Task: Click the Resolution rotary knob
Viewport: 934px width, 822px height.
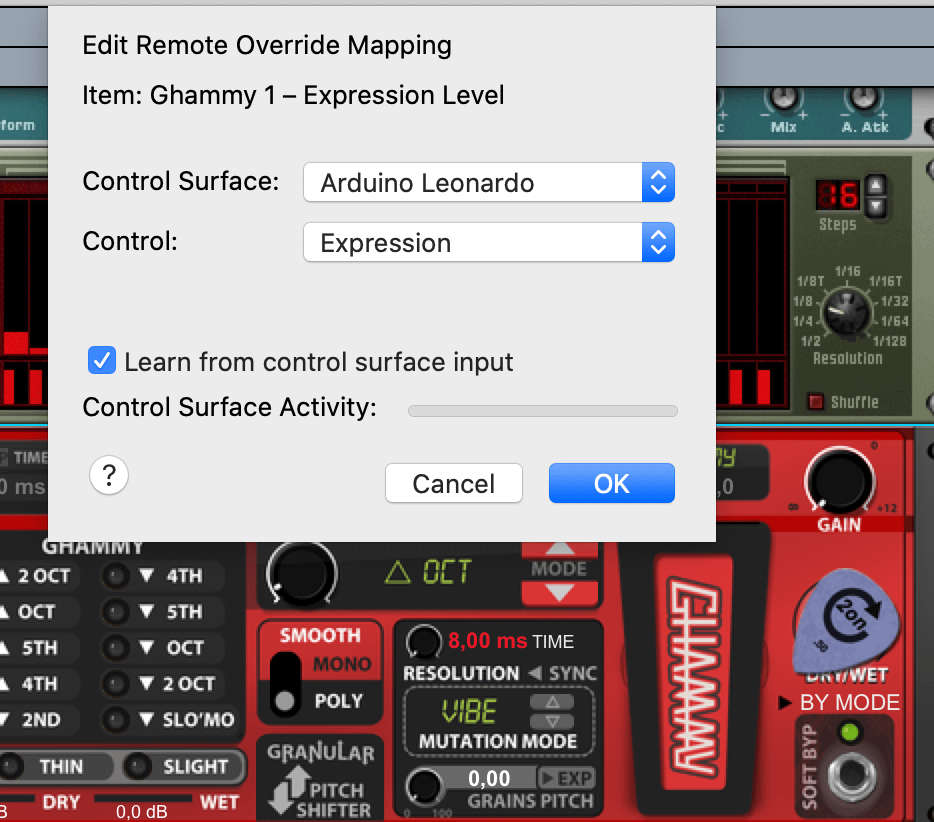Action: coord(847,313)
